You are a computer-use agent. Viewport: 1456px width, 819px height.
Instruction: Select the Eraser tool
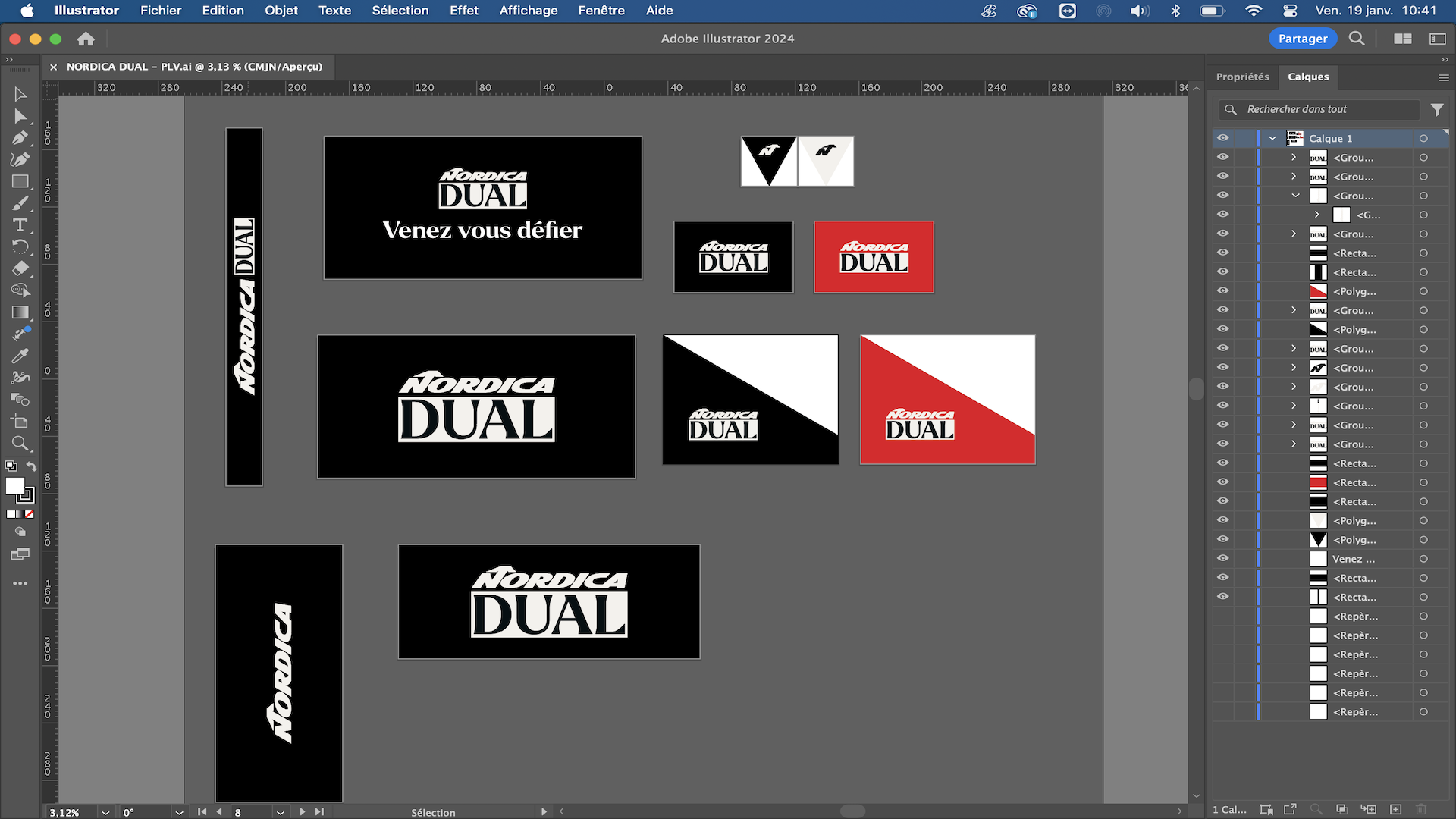point(20,268)
